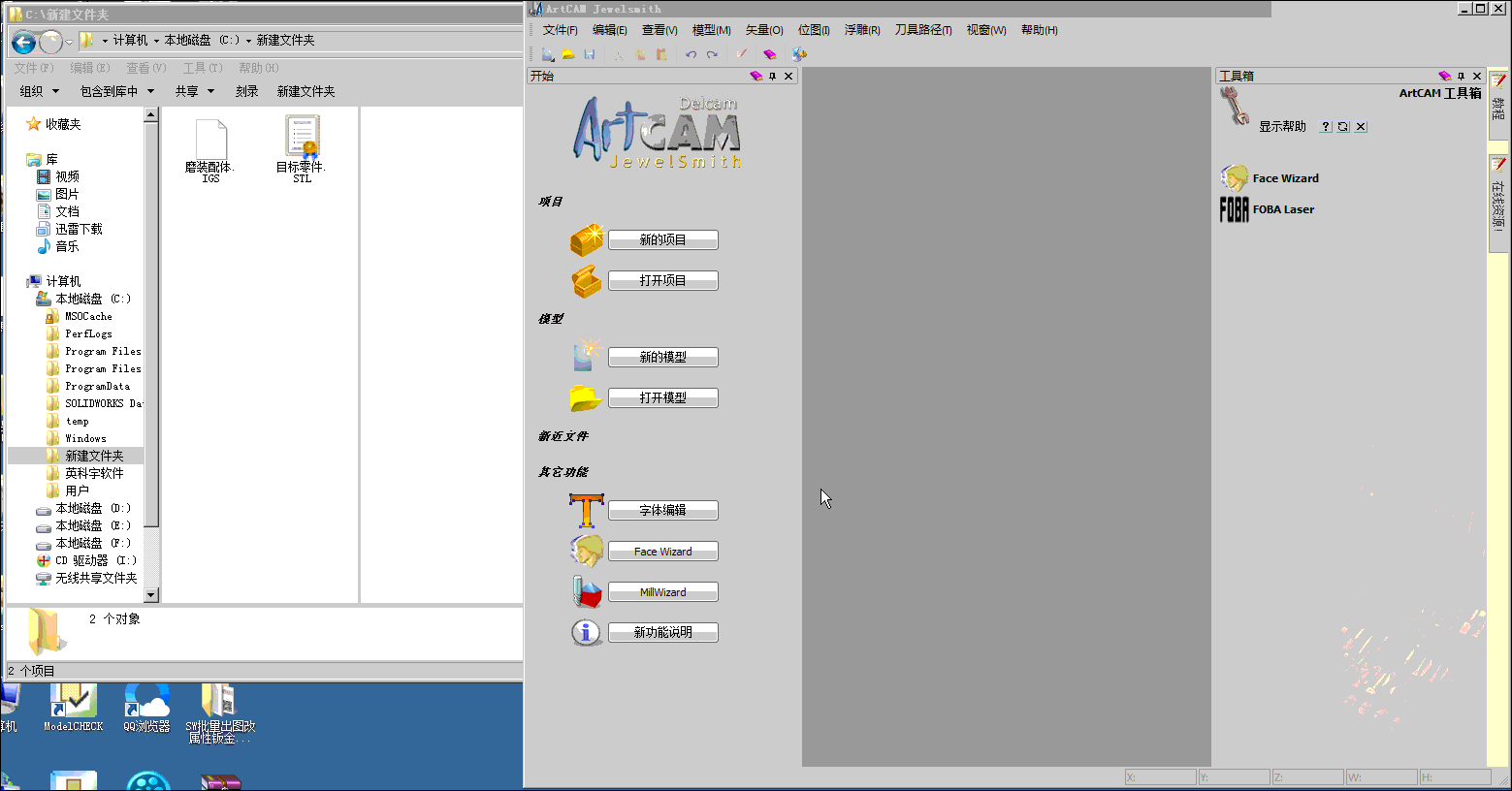The image size is (1512, 791).
Task: Pin the 开始 panel using pushpin icon
Action: point(773,76)
